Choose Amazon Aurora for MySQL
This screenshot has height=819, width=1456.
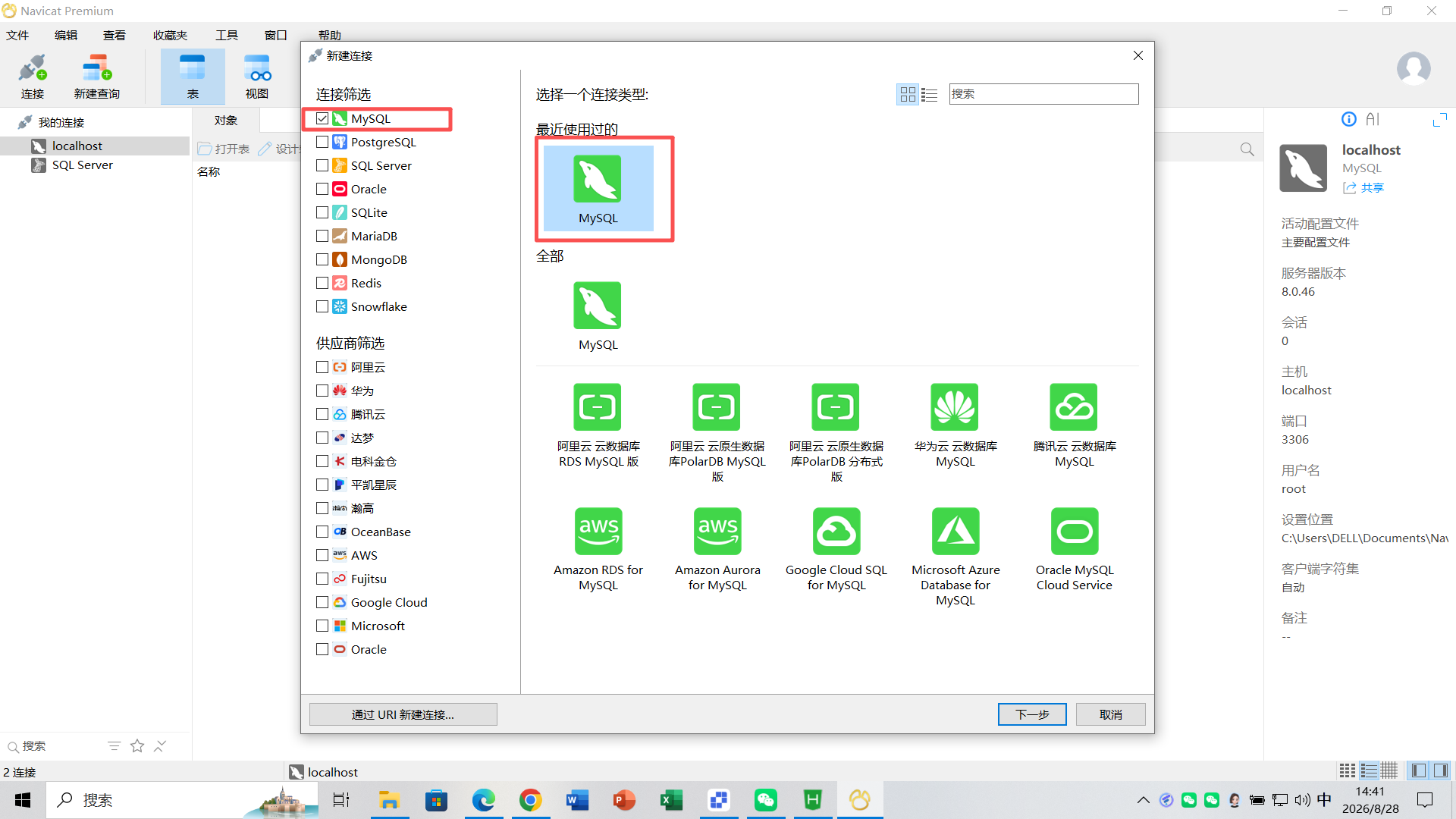pos(717,550)
